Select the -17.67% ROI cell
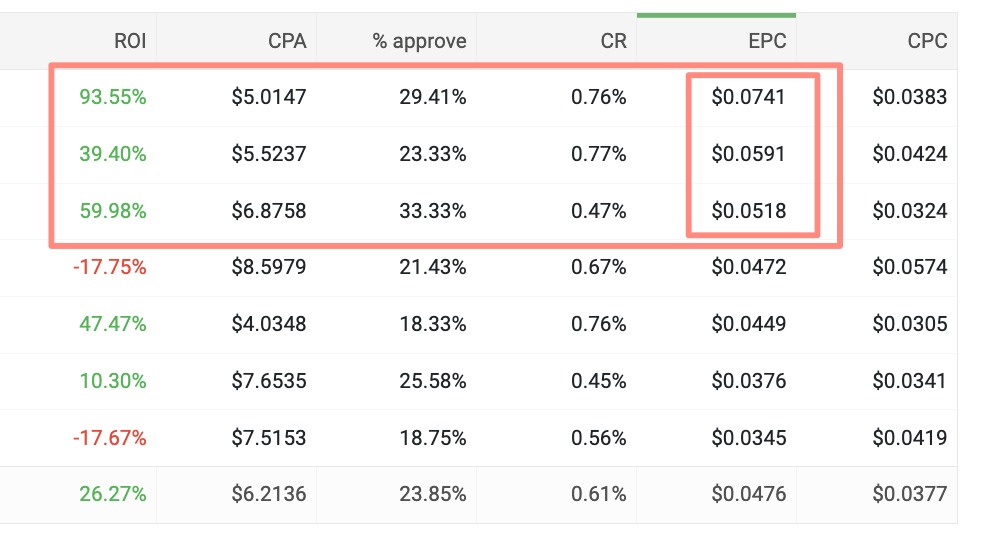Viewport: 1000px width, 550px height. 109,437
